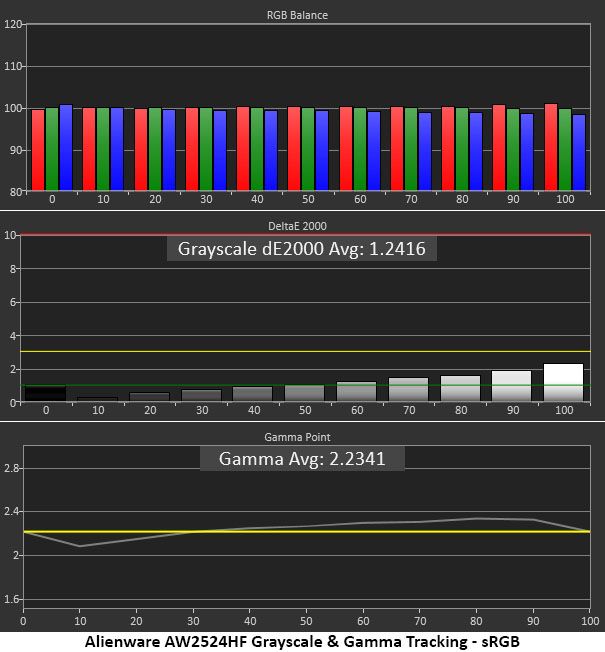605x652 pixels.
Task: Select the blue bar at level 30 in RGB Balance
Action: click(x=220, y=151)
